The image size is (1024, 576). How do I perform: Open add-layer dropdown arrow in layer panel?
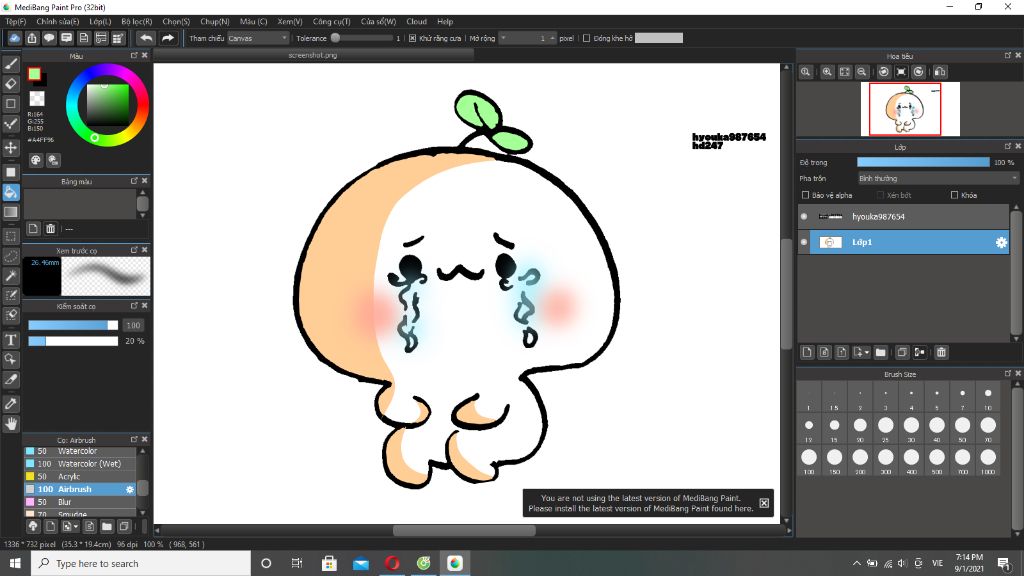(866, 353)
